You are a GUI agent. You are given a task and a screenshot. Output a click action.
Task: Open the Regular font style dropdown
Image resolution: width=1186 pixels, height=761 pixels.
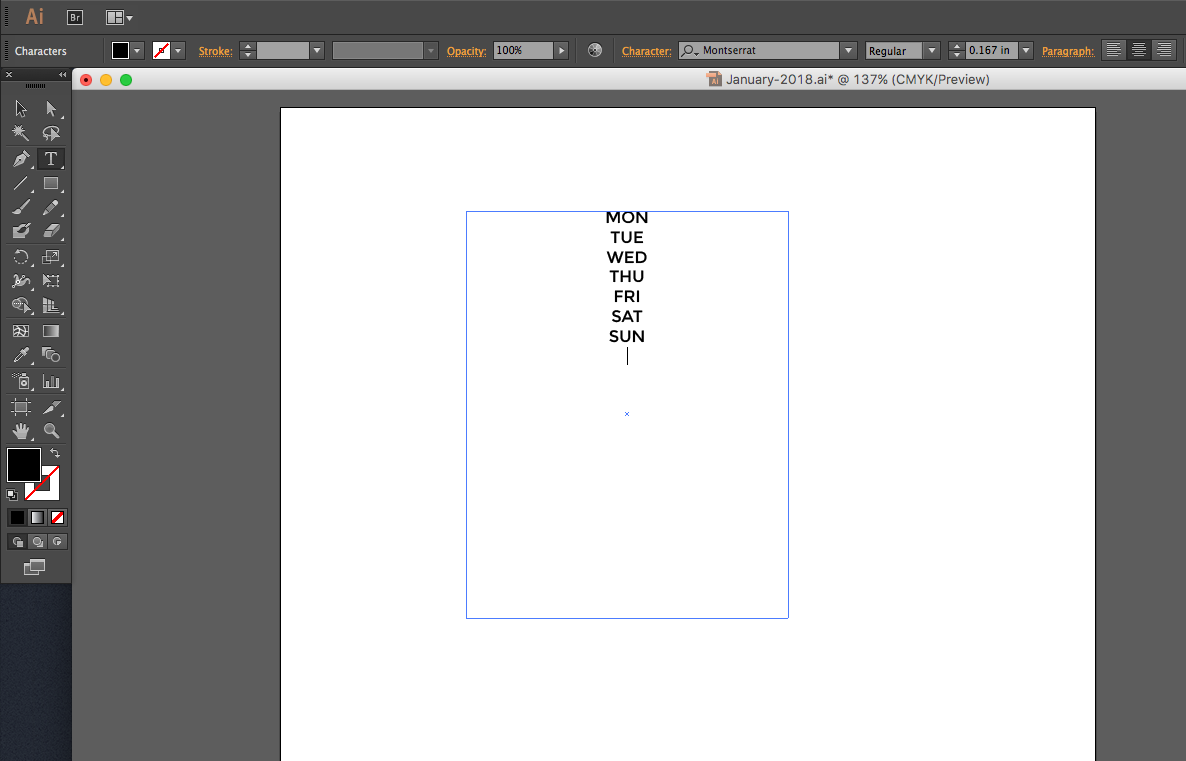tap(931, 49)
